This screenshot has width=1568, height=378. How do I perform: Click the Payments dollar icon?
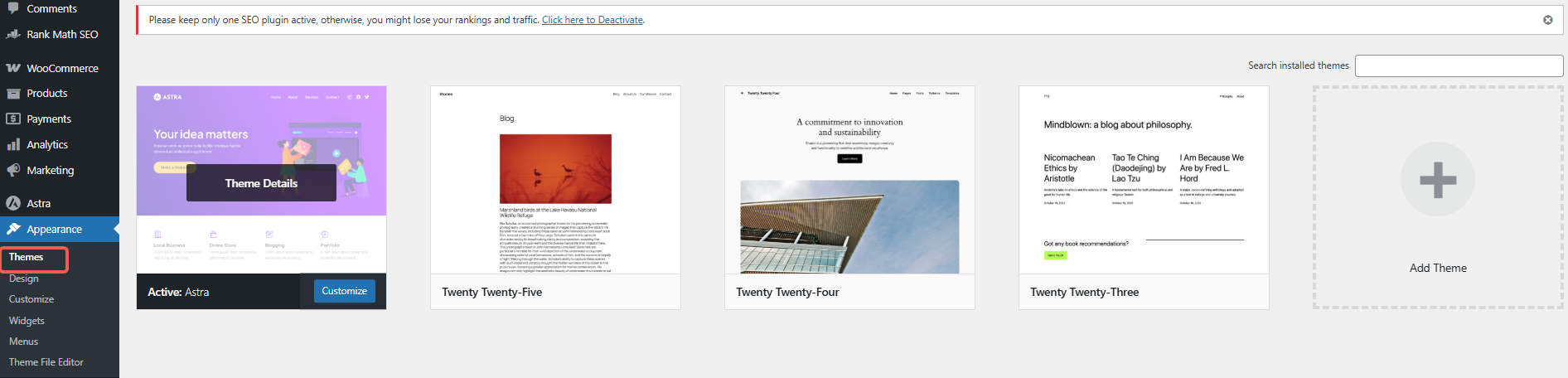13,119
